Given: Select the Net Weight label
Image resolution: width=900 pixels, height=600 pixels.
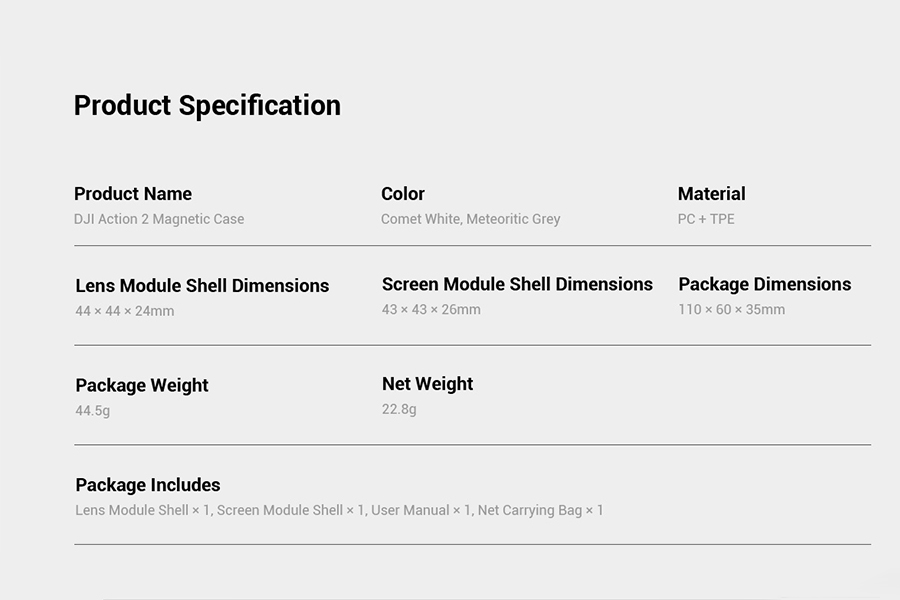Looking at the screenshot, I should [x=428, y=384].
